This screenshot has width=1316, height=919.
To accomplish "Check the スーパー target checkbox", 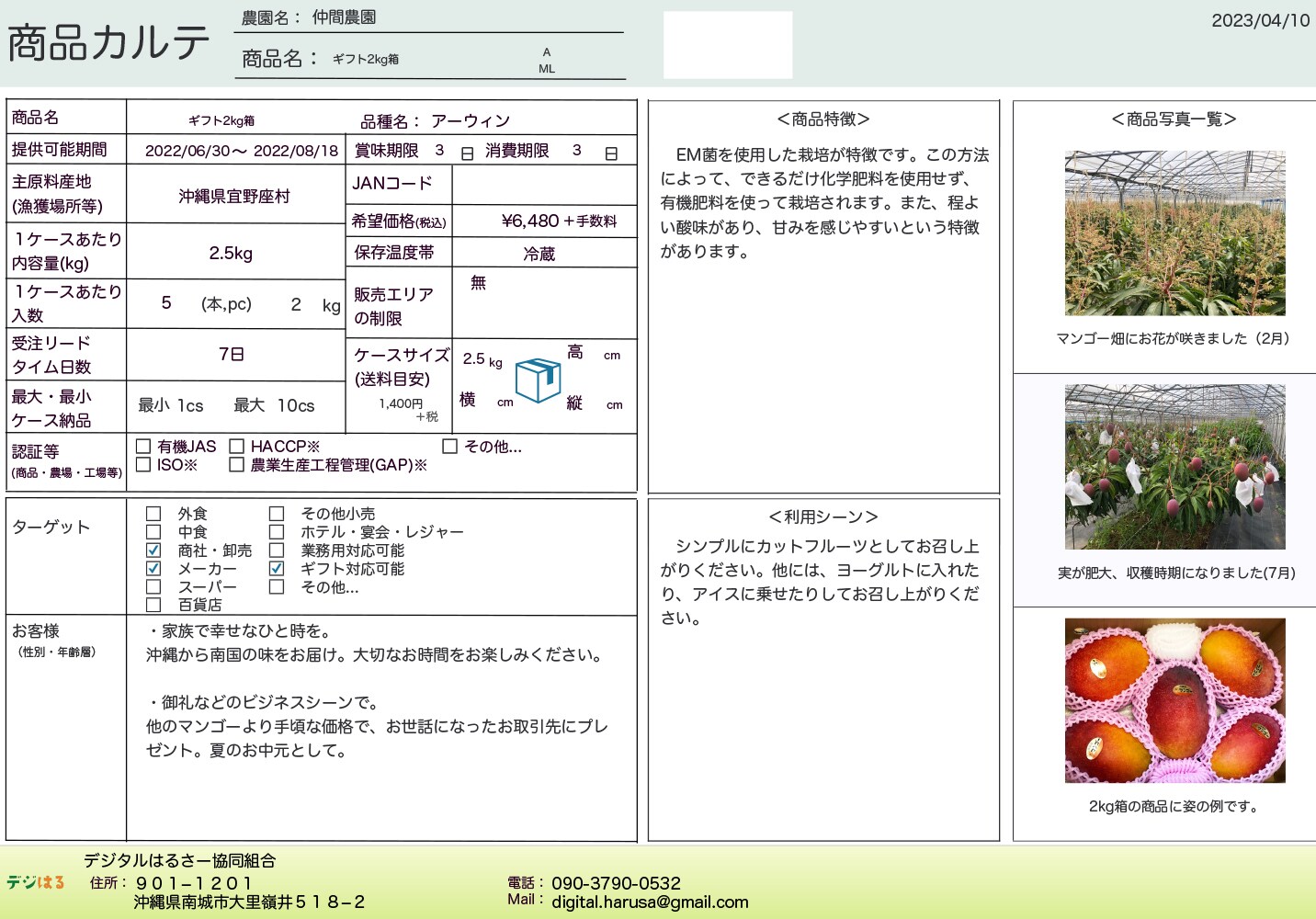I will (153, 586).
